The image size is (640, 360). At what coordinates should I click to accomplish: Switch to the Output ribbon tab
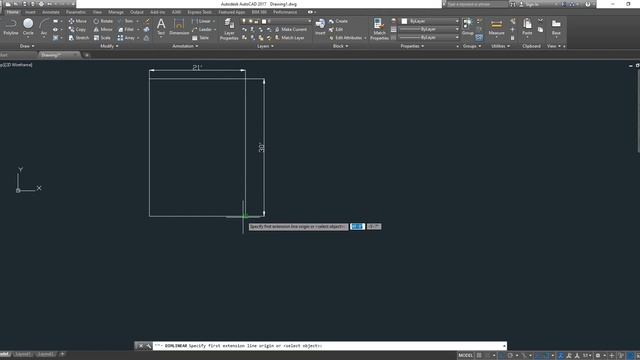136,12
